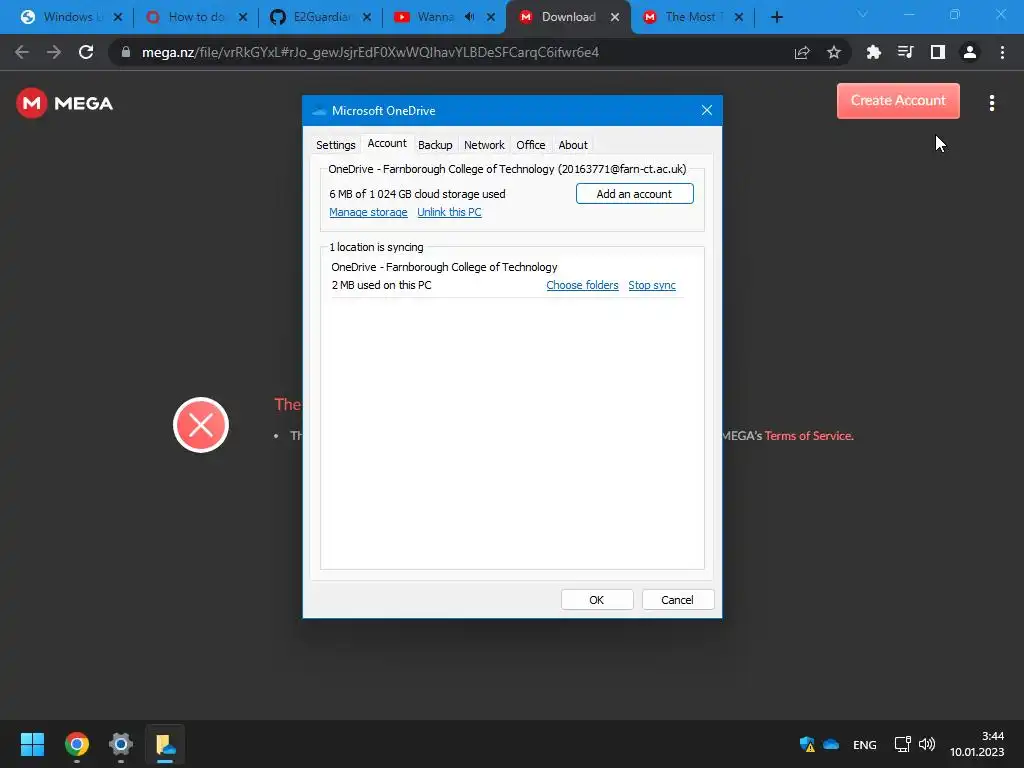Open the Windows Start menu

point(32,744)
